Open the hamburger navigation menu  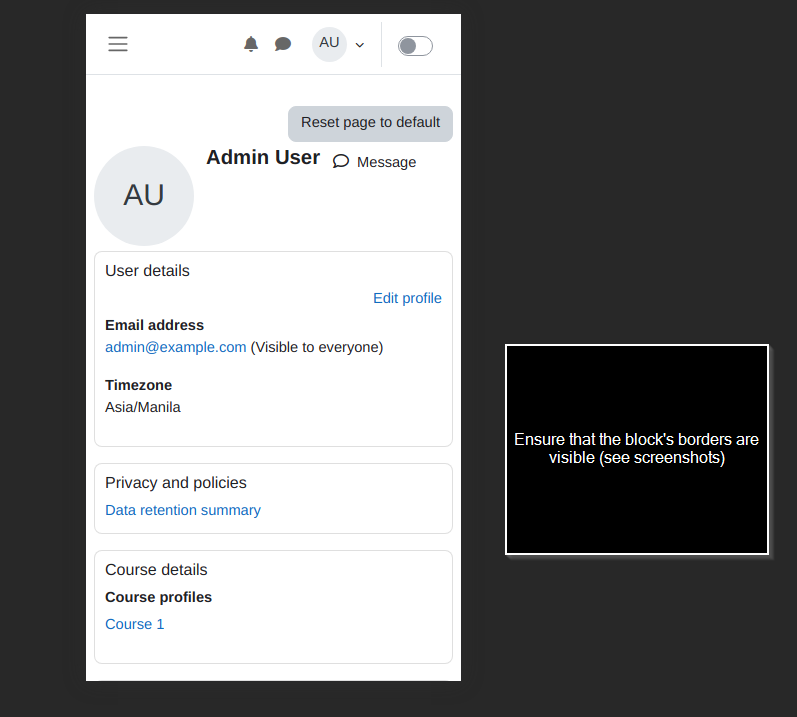[118, 44]
